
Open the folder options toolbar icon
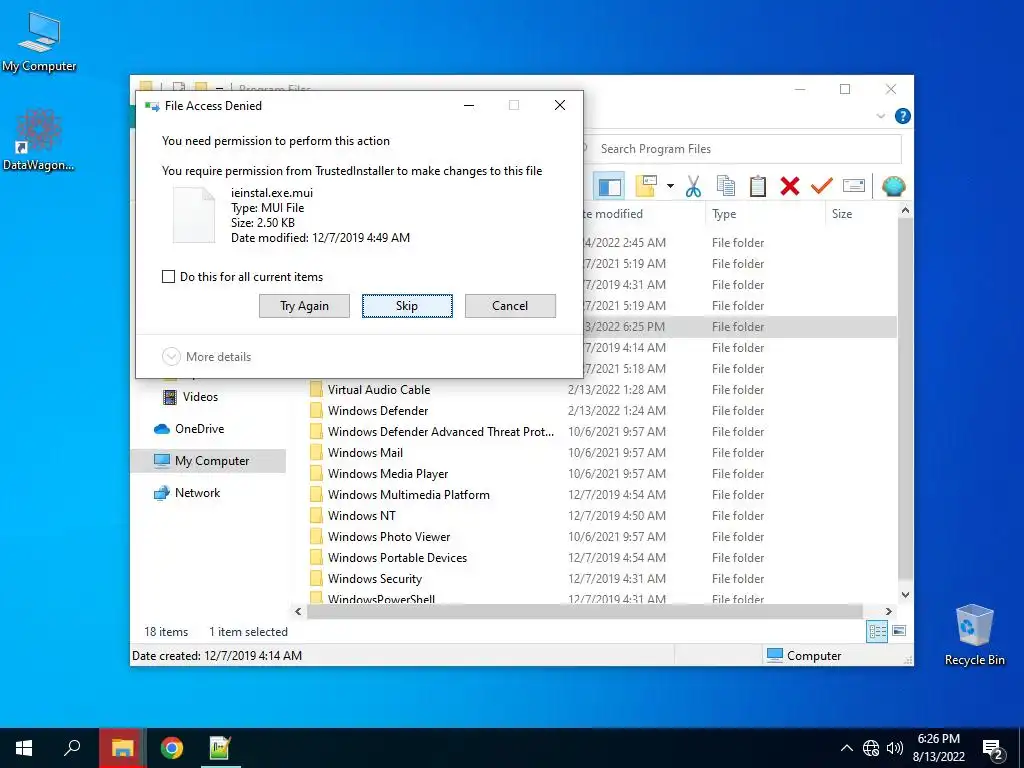click(x=646, y=186)
